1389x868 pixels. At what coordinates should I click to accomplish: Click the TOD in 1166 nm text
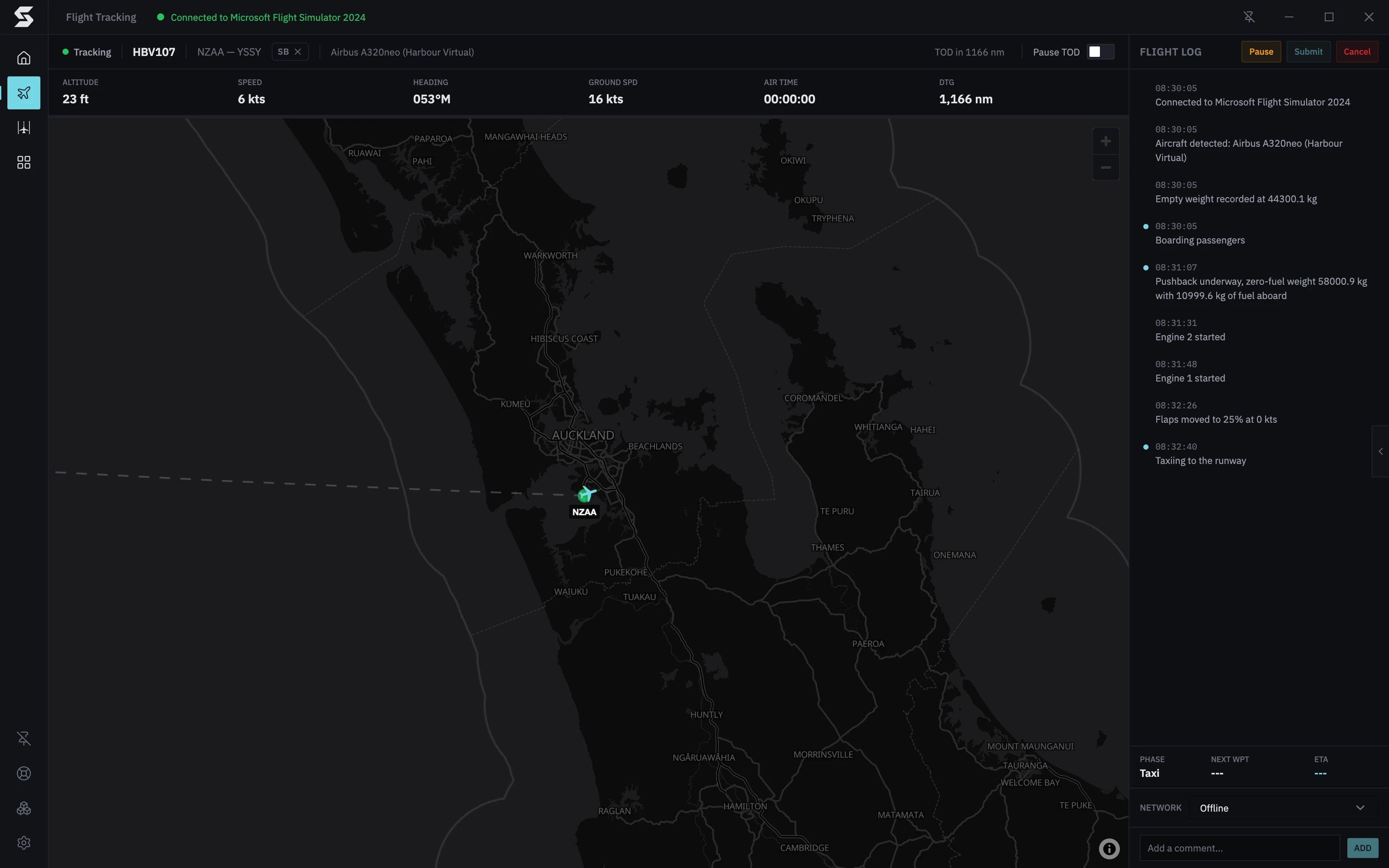point(969,52)
